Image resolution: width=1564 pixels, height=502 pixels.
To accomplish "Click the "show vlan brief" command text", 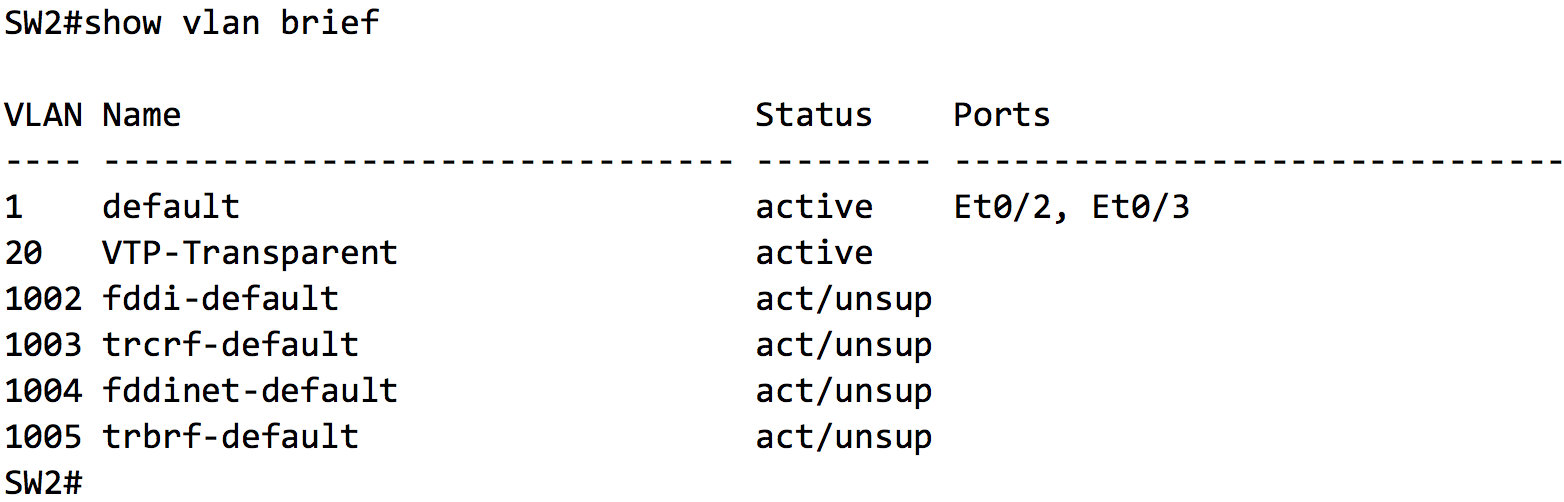I will click(x=231, y=23).
